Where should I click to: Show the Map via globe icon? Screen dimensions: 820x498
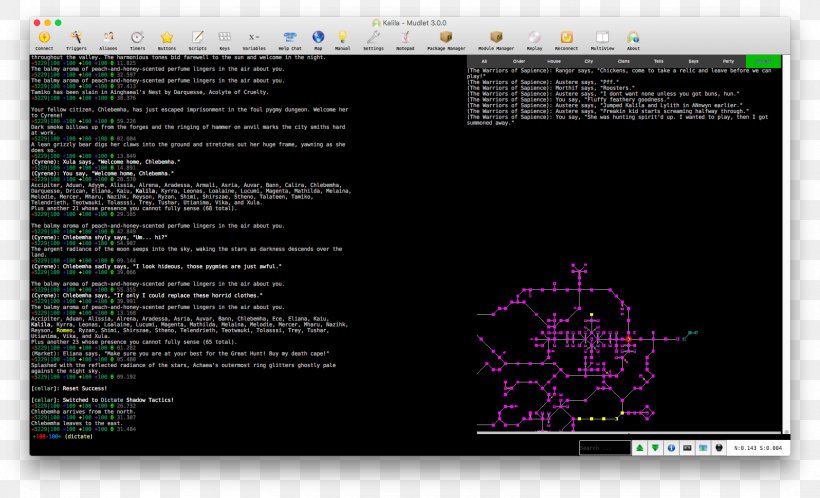pyautogui.click(x=318, y=40)
